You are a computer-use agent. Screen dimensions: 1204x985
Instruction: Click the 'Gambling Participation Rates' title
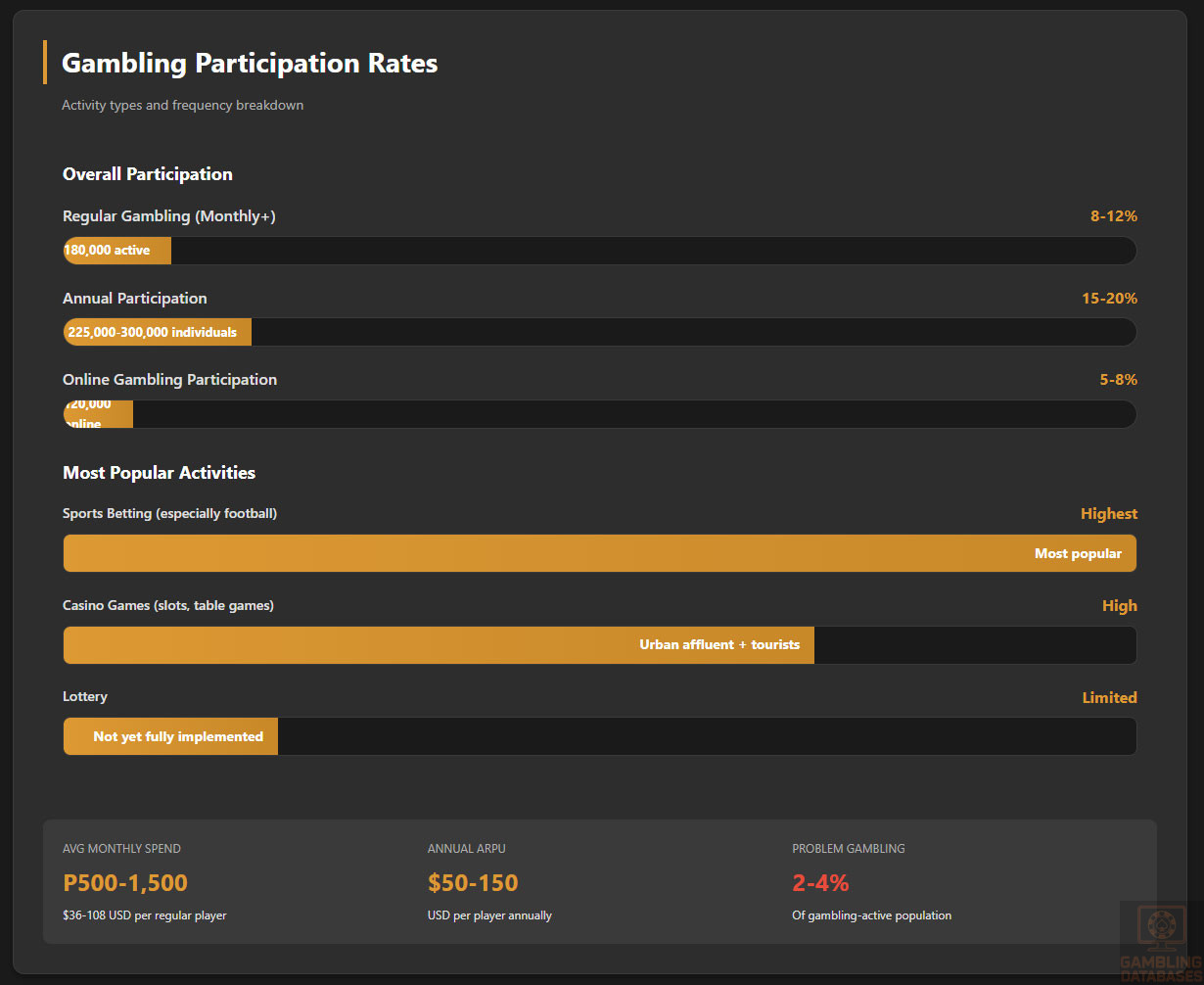250,64
